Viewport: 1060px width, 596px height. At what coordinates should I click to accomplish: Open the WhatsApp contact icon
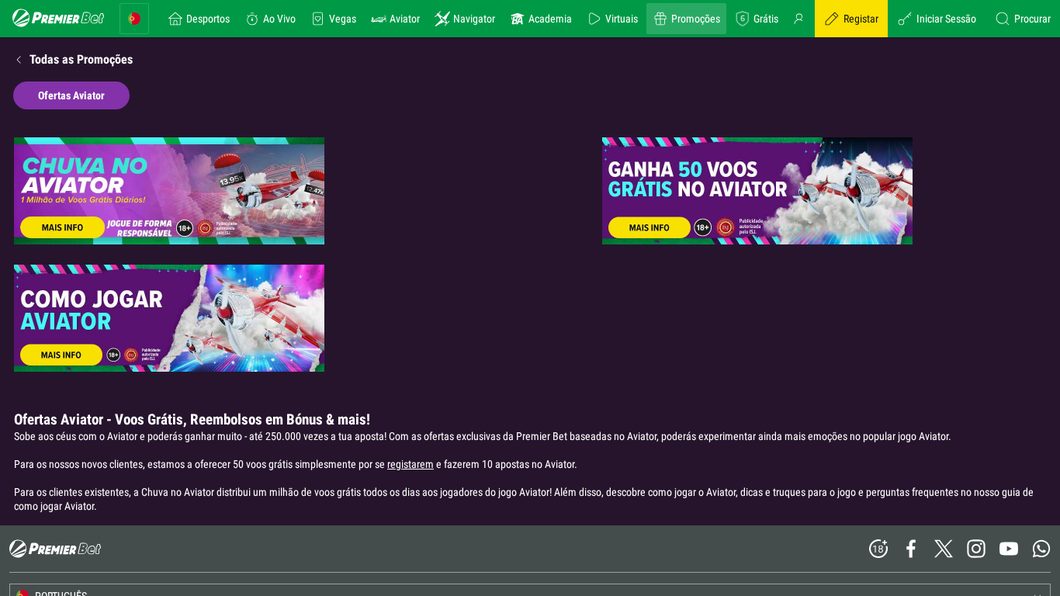[1041, 549]
